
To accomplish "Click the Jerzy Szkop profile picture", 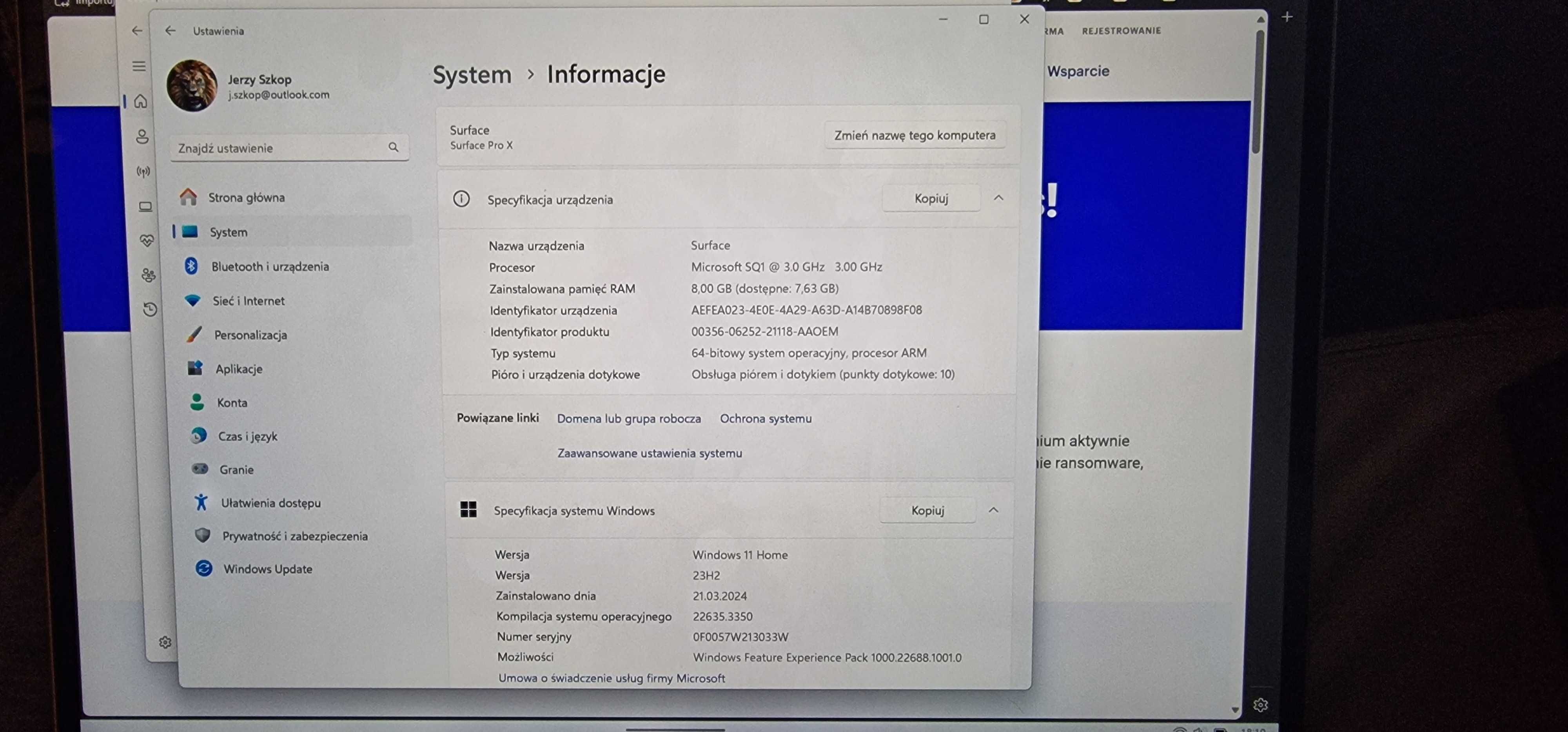I will click(x=192, y=86).
